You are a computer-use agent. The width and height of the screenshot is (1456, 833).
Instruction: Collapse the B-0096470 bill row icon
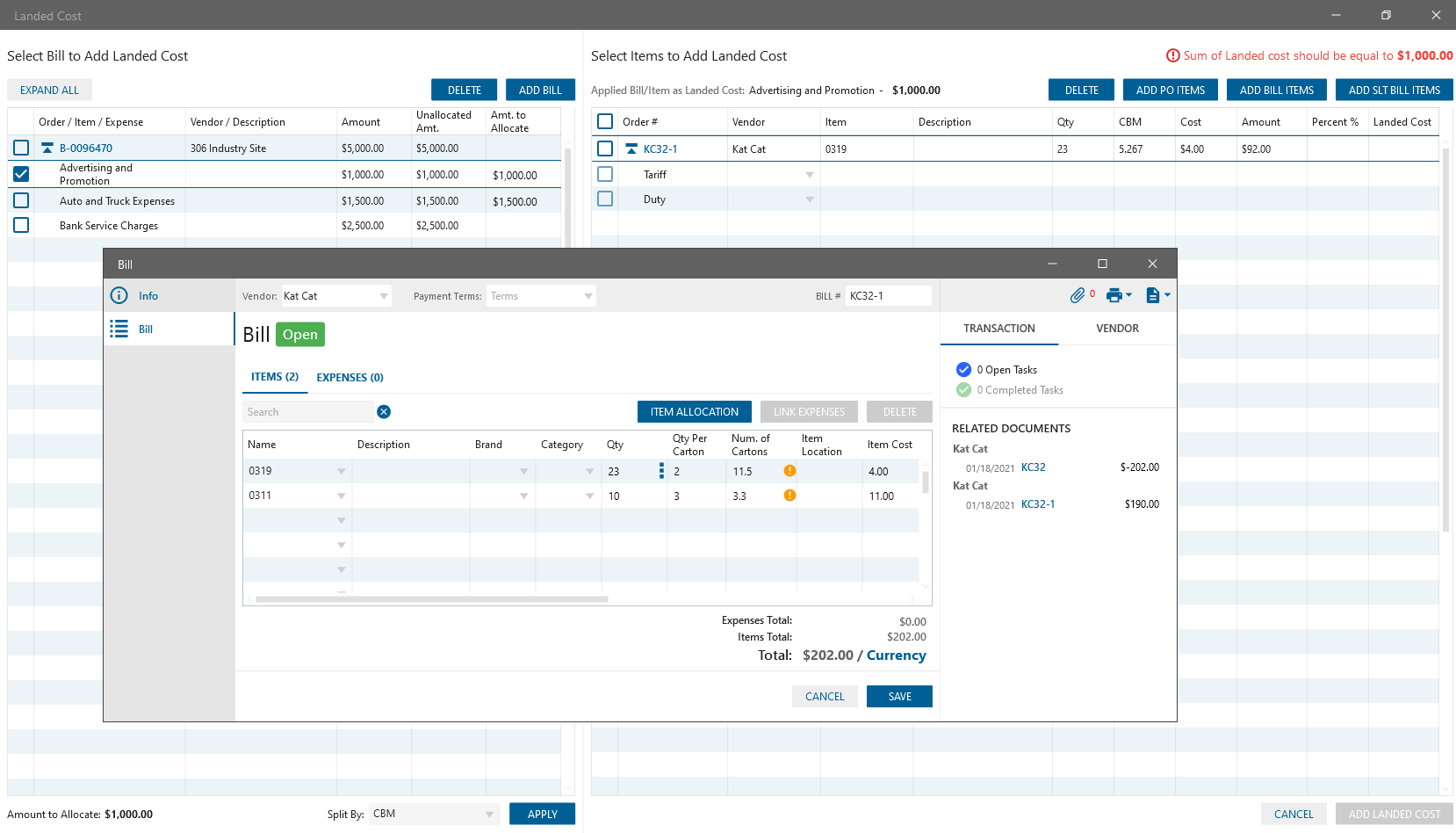click(x=47, y=148)
